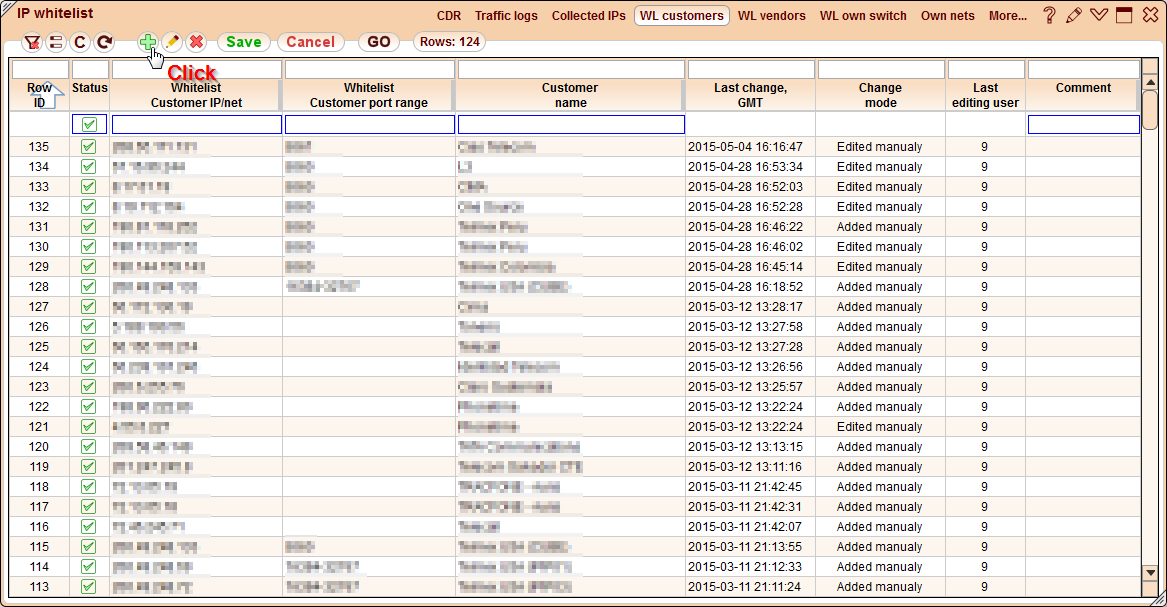Select the pencil icon in the top-right corner
The image size is (1167, 607).
1072,14
